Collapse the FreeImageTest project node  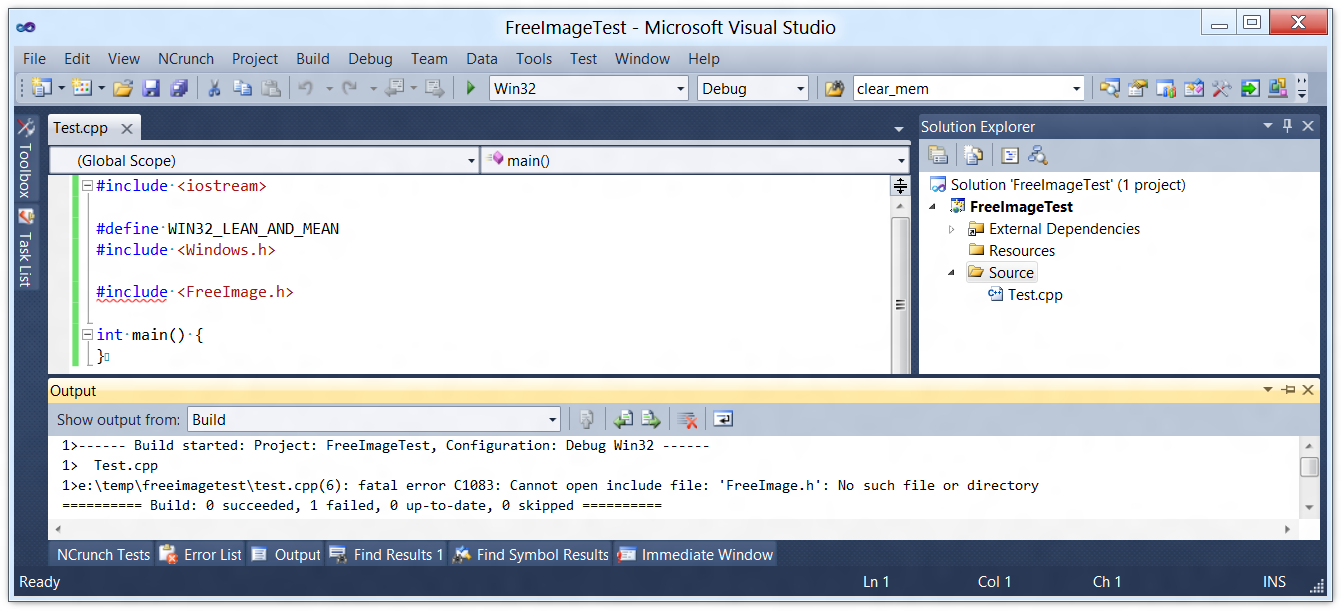(934, 207)
